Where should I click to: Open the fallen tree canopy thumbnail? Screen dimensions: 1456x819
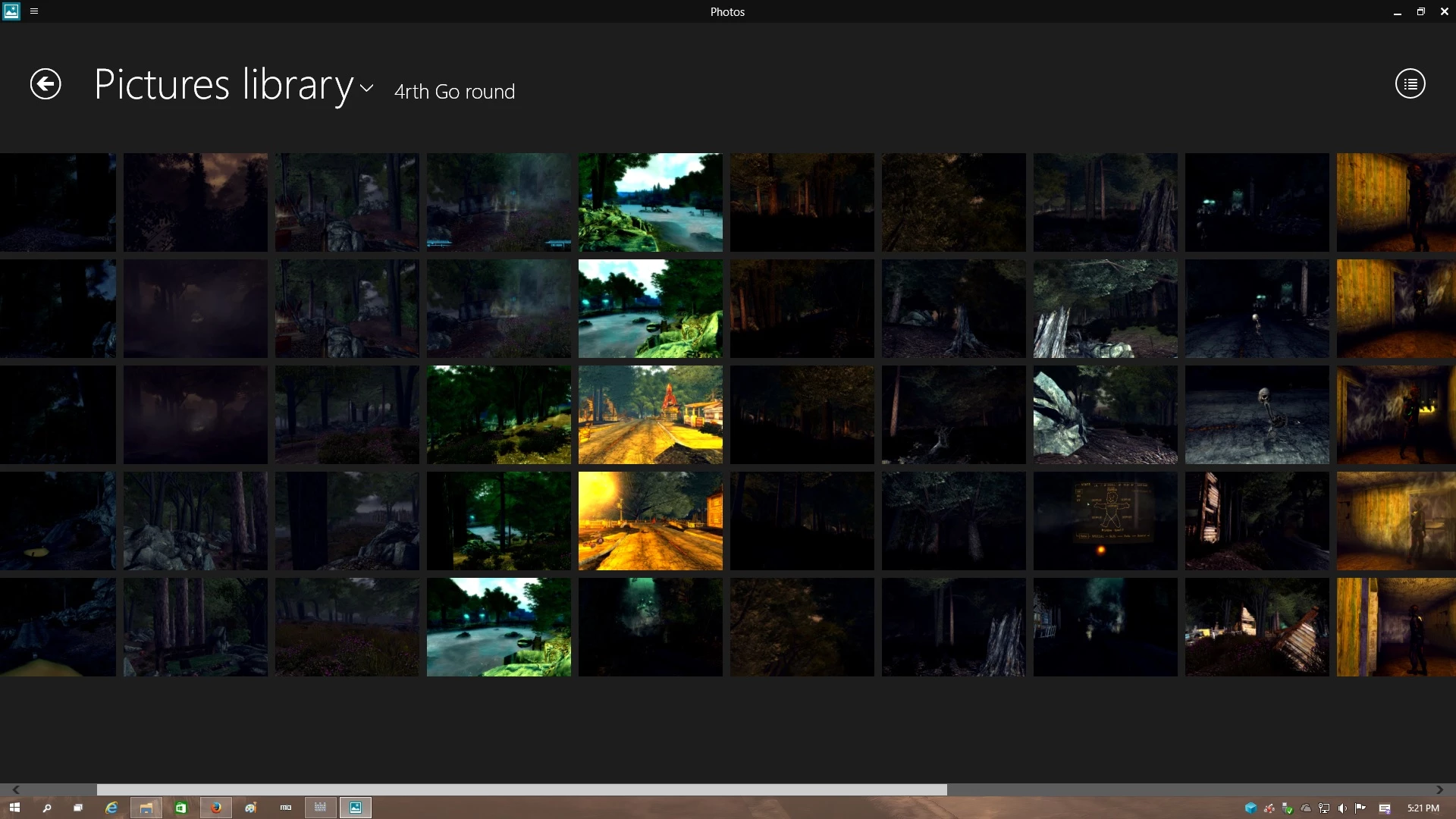click(1106, 309)
